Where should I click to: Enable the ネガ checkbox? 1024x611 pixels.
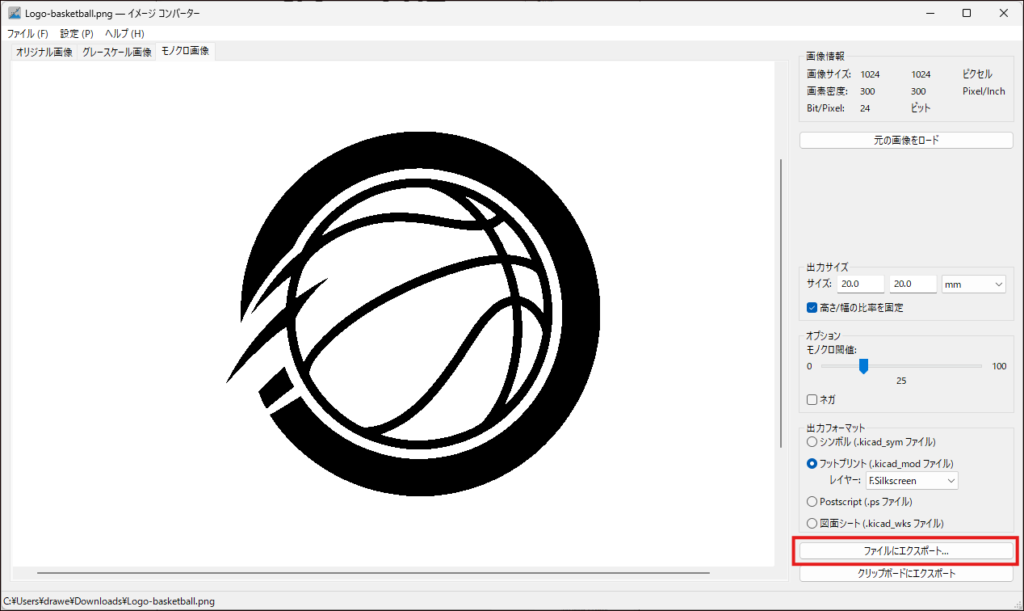click(x=812, y=400)
